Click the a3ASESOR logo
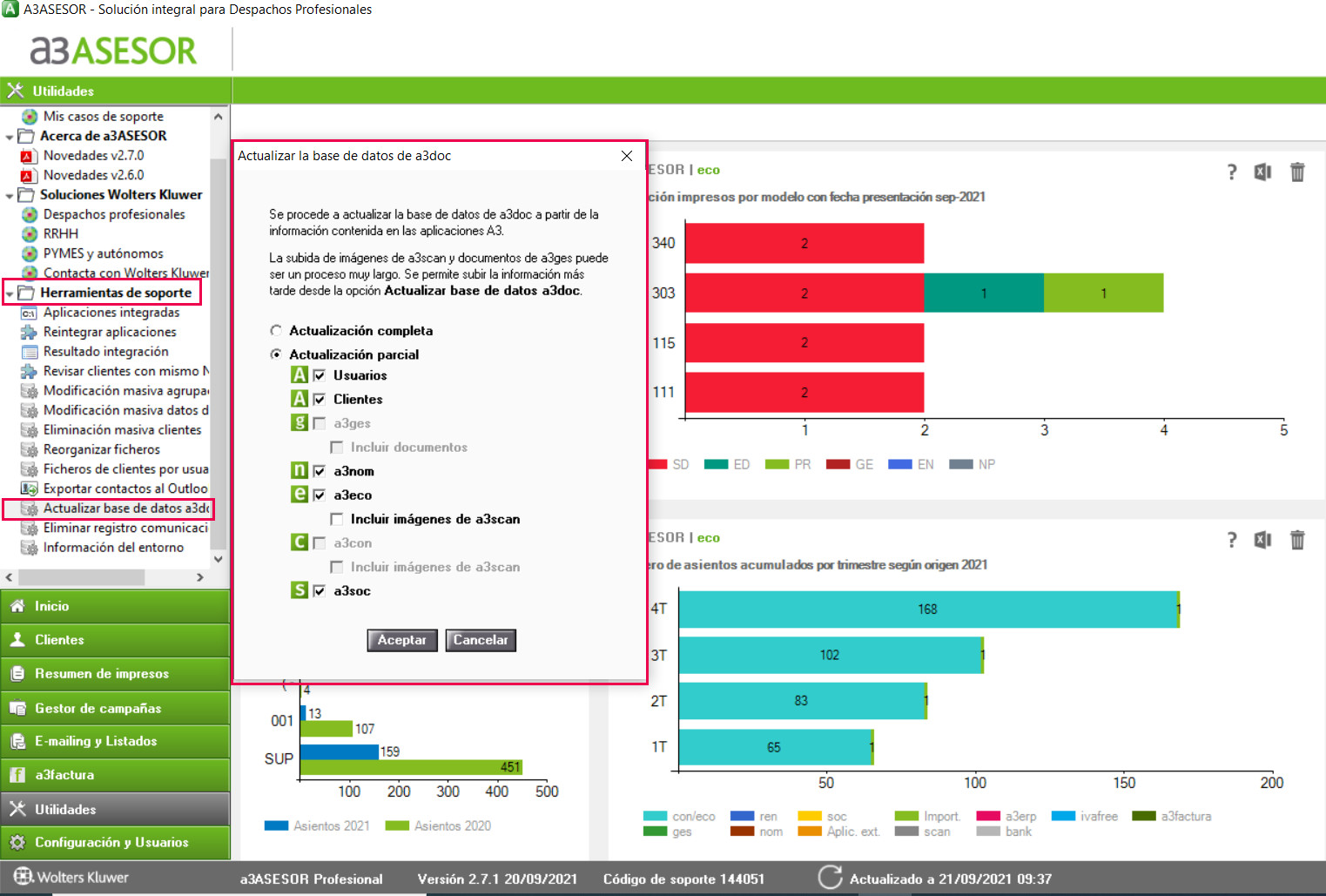Viewport: 1326px width, 896px height. 113,51
